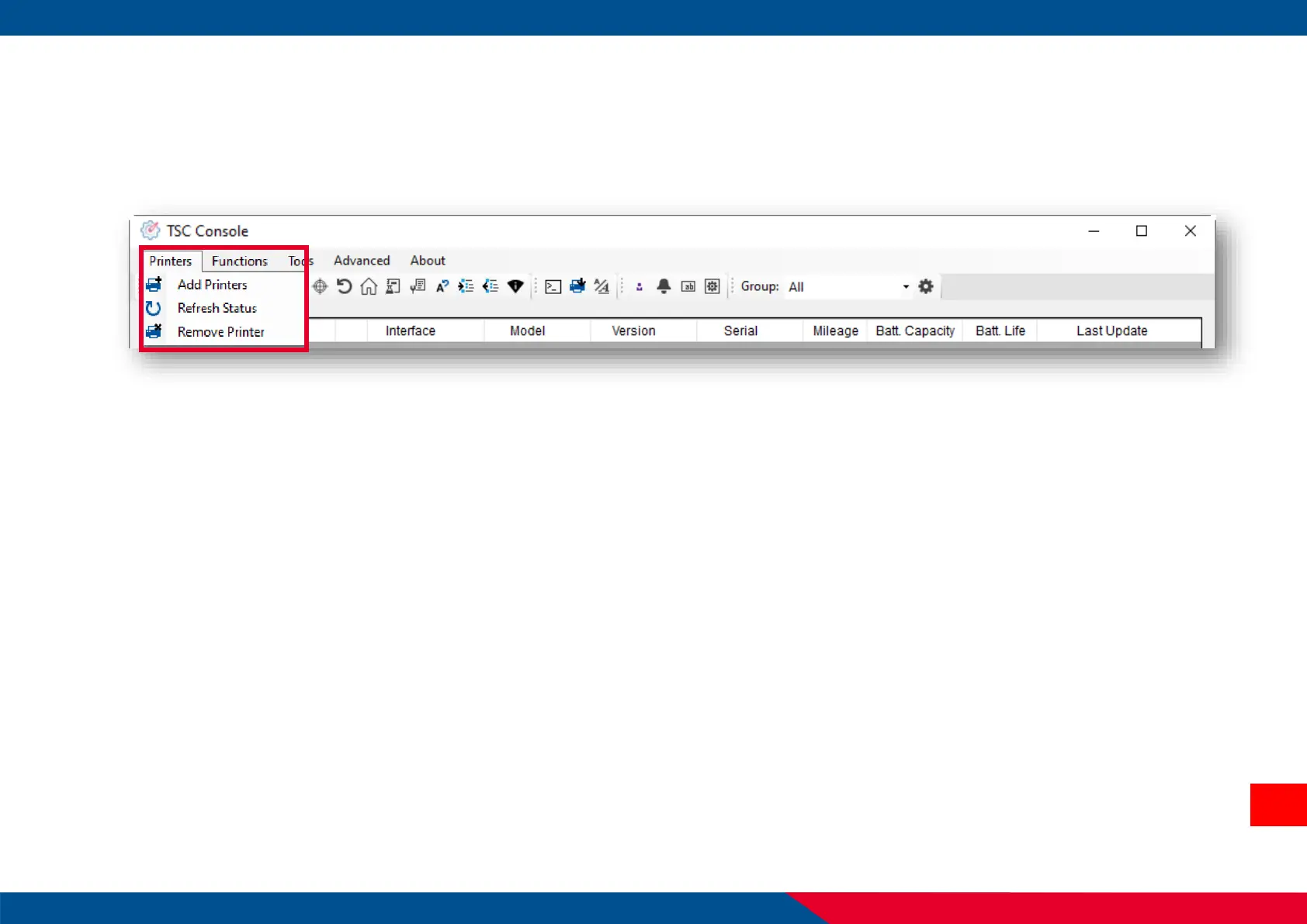Open the About menu
This screenshot has height=924, width=1307.
[428, 261]
